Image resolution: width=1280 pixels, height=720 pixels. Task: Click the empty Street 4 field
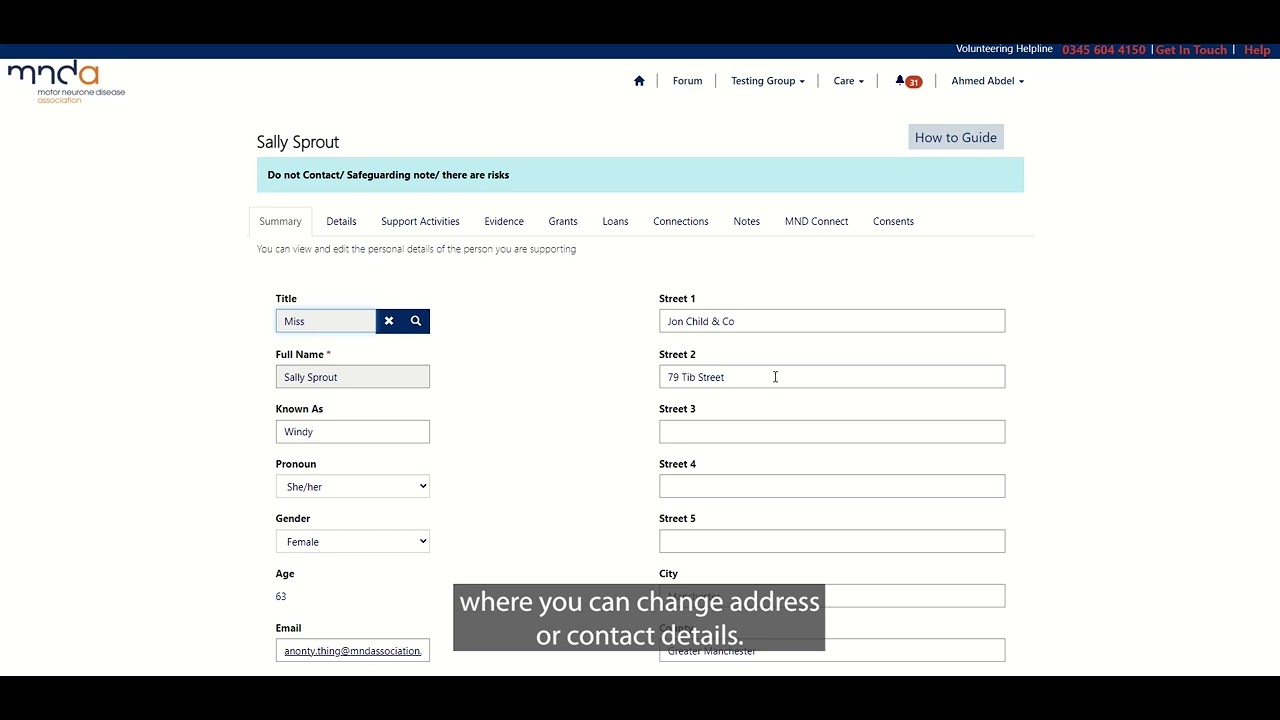(832, 486)
